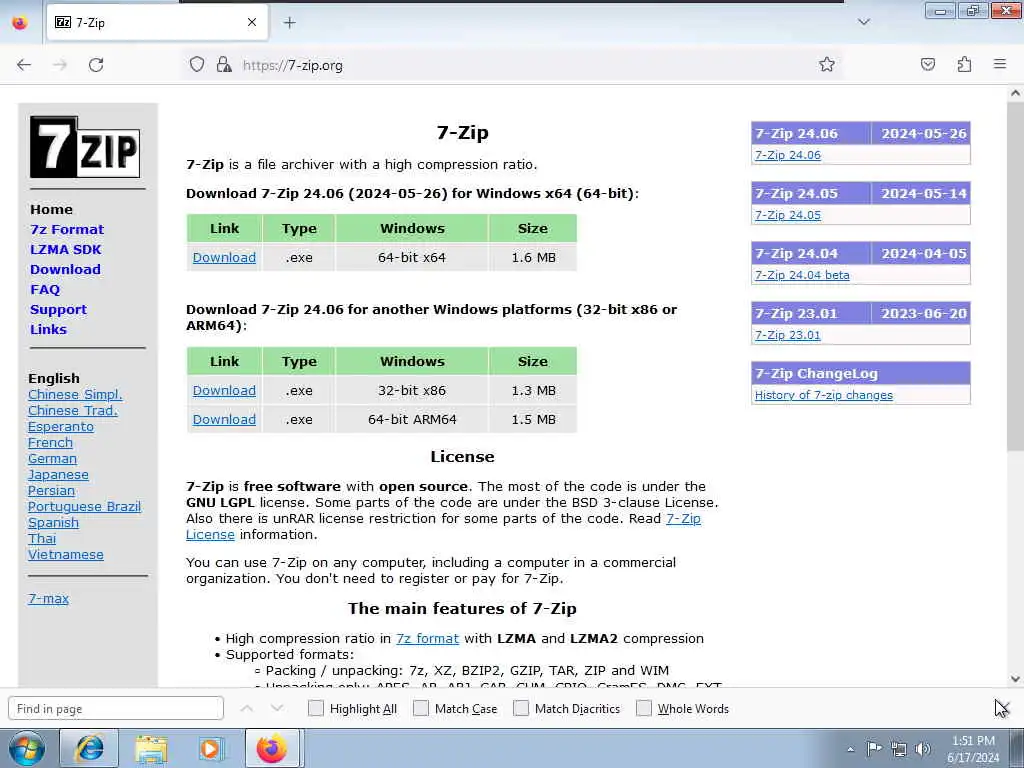
Task: Open Action Center flag icon
Action: 874,748
